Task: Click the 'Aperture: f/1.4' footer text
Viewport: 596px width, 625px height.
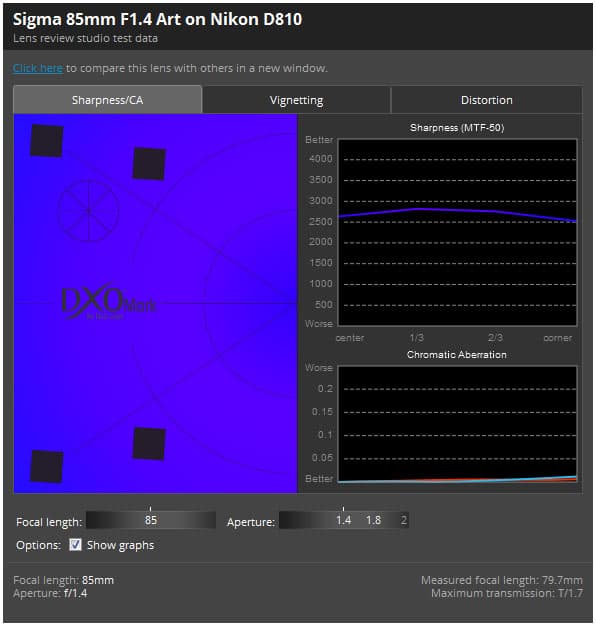Action: coord(50,593)
